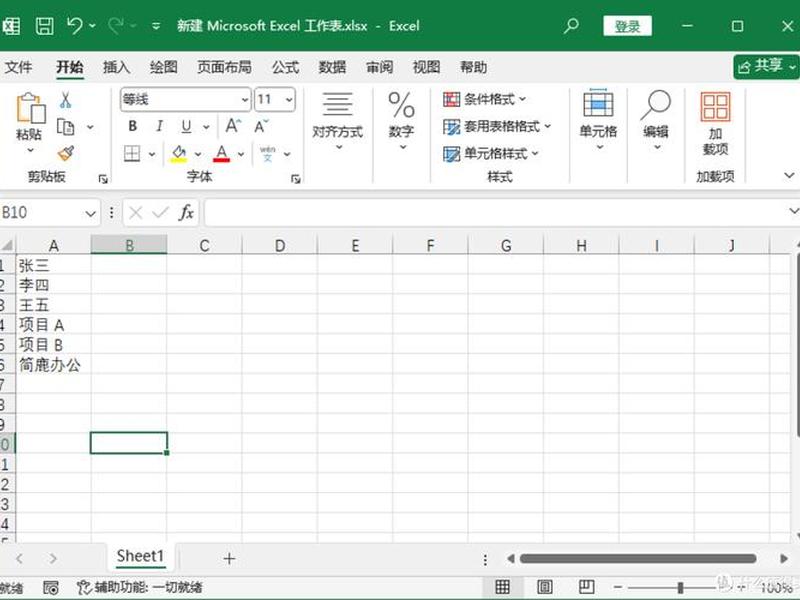The height and width of the screenshot is (600, 800).
Task: Open the search magnifier in title bar
Action: point(571,26)
